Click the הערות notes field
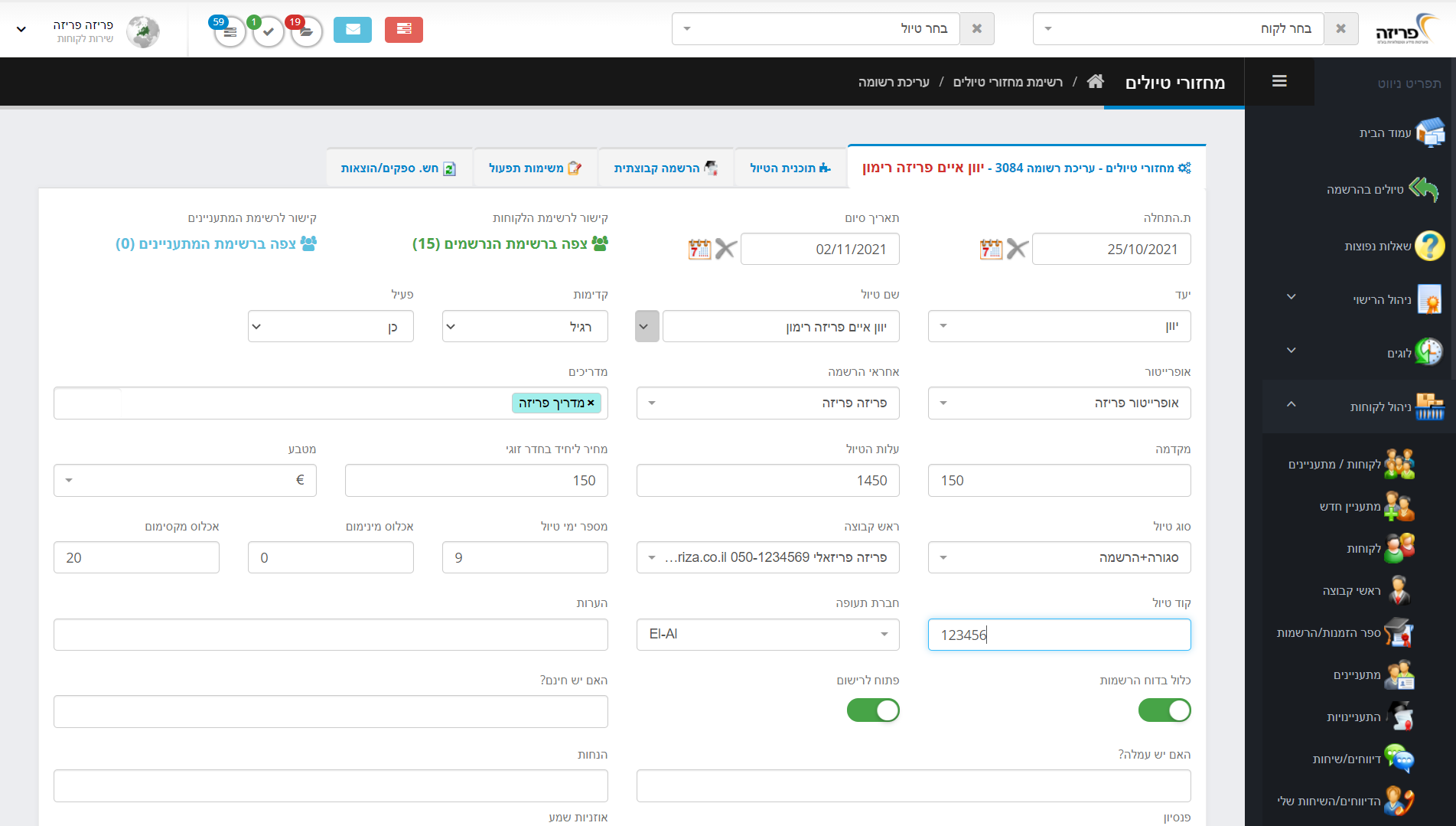 (331, 634)
